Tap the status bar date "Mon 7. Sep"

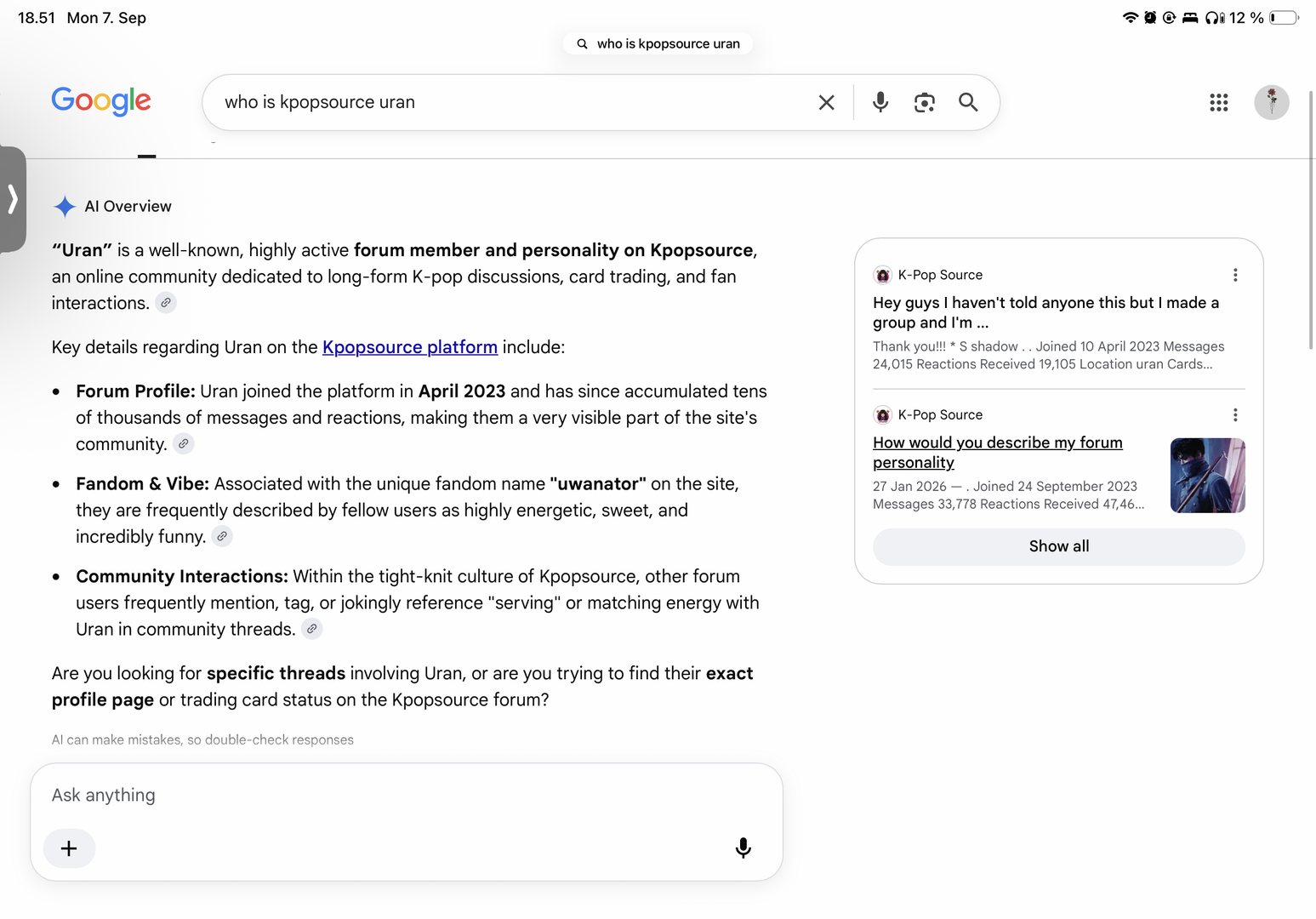106,18
